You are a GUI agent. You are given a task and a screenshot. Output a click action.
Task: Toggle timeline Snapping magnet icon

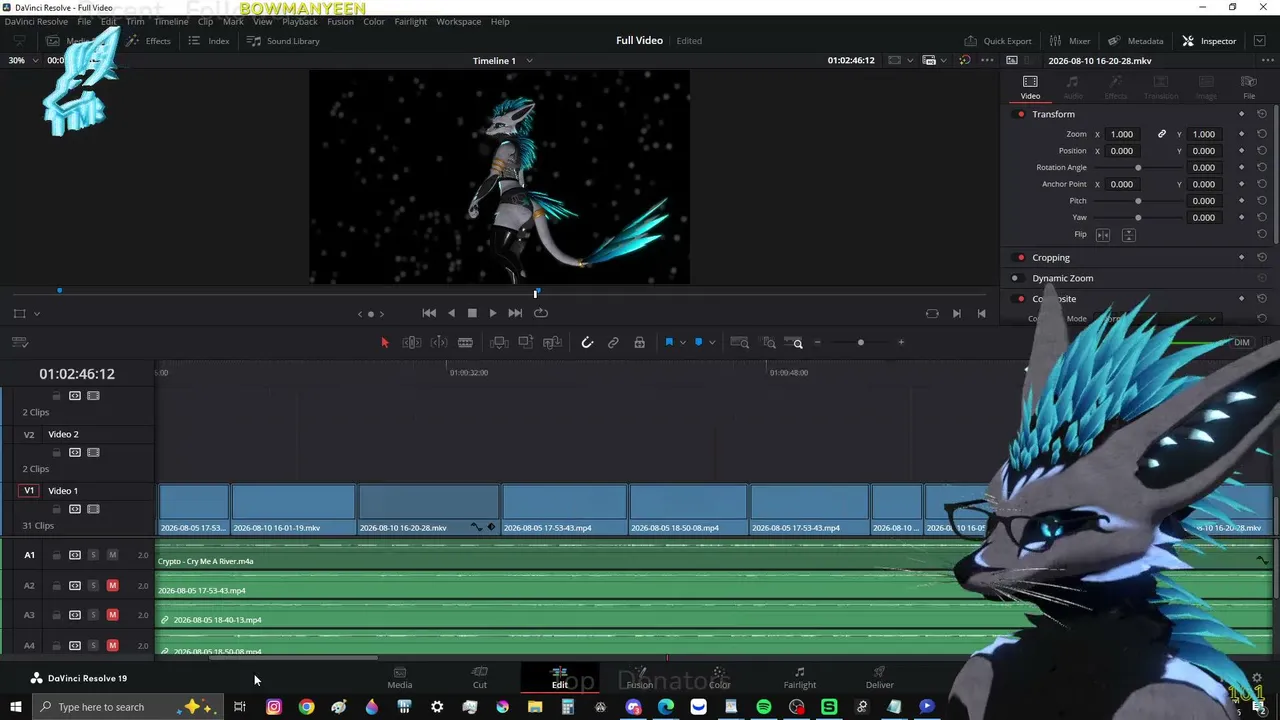[x=587, y=343]
